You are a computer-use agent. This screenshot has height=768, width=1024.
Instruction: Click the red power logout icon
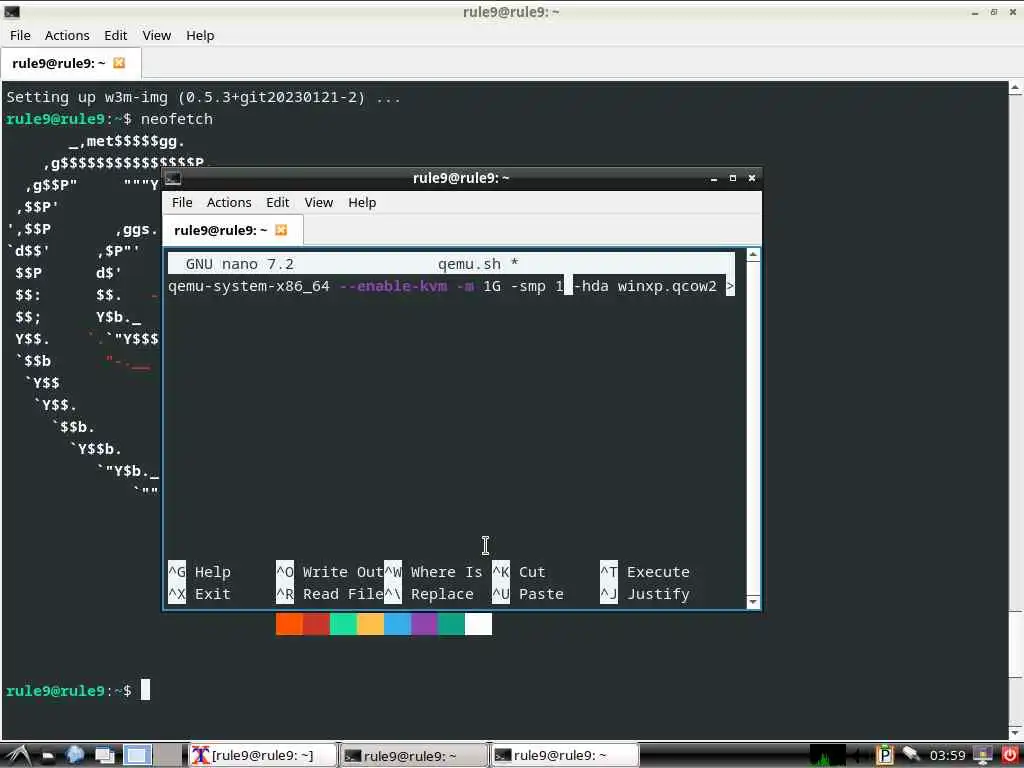coord(1010,756)
